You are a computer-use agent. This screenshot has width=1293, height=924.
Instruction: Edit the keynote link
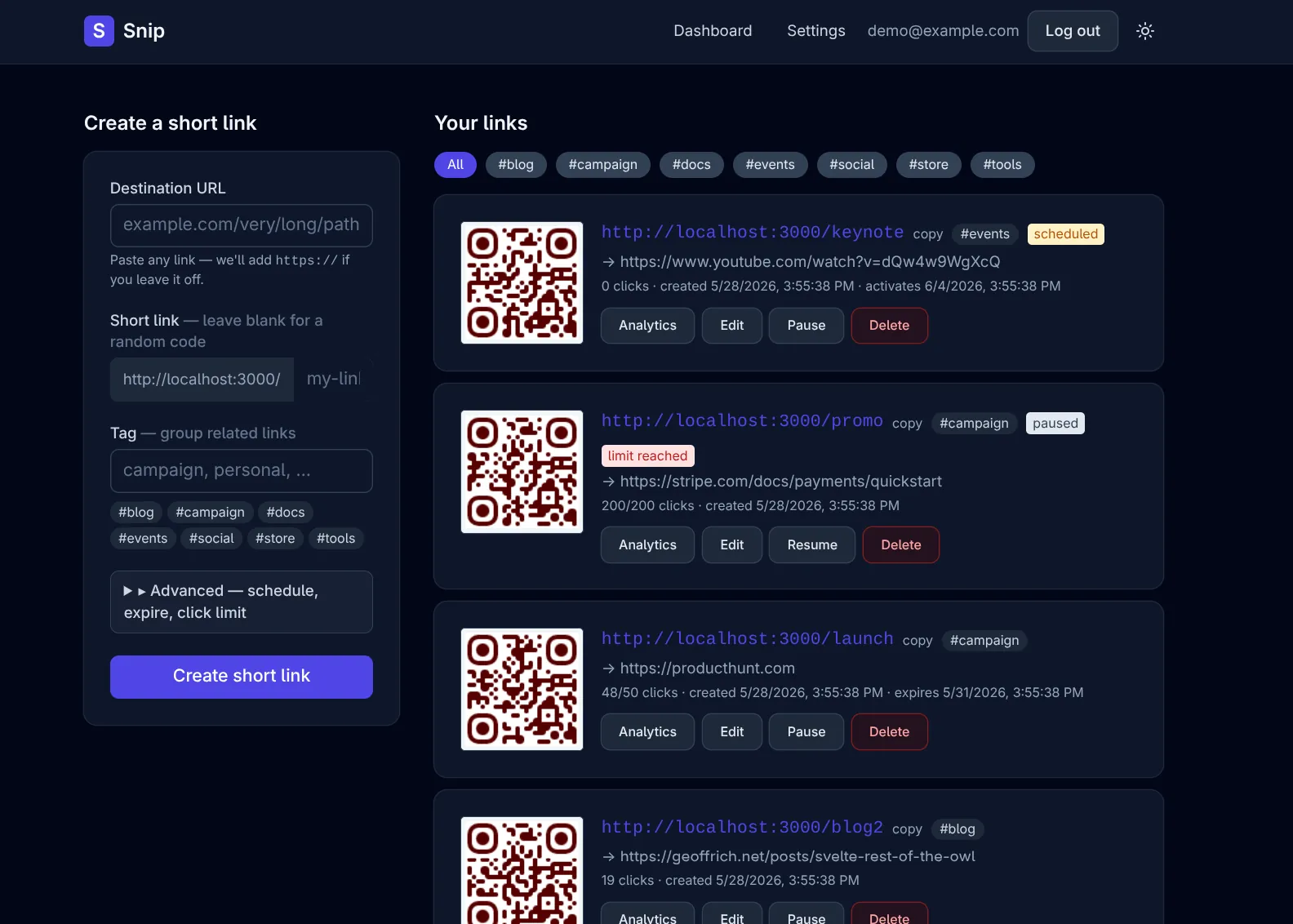732,326
